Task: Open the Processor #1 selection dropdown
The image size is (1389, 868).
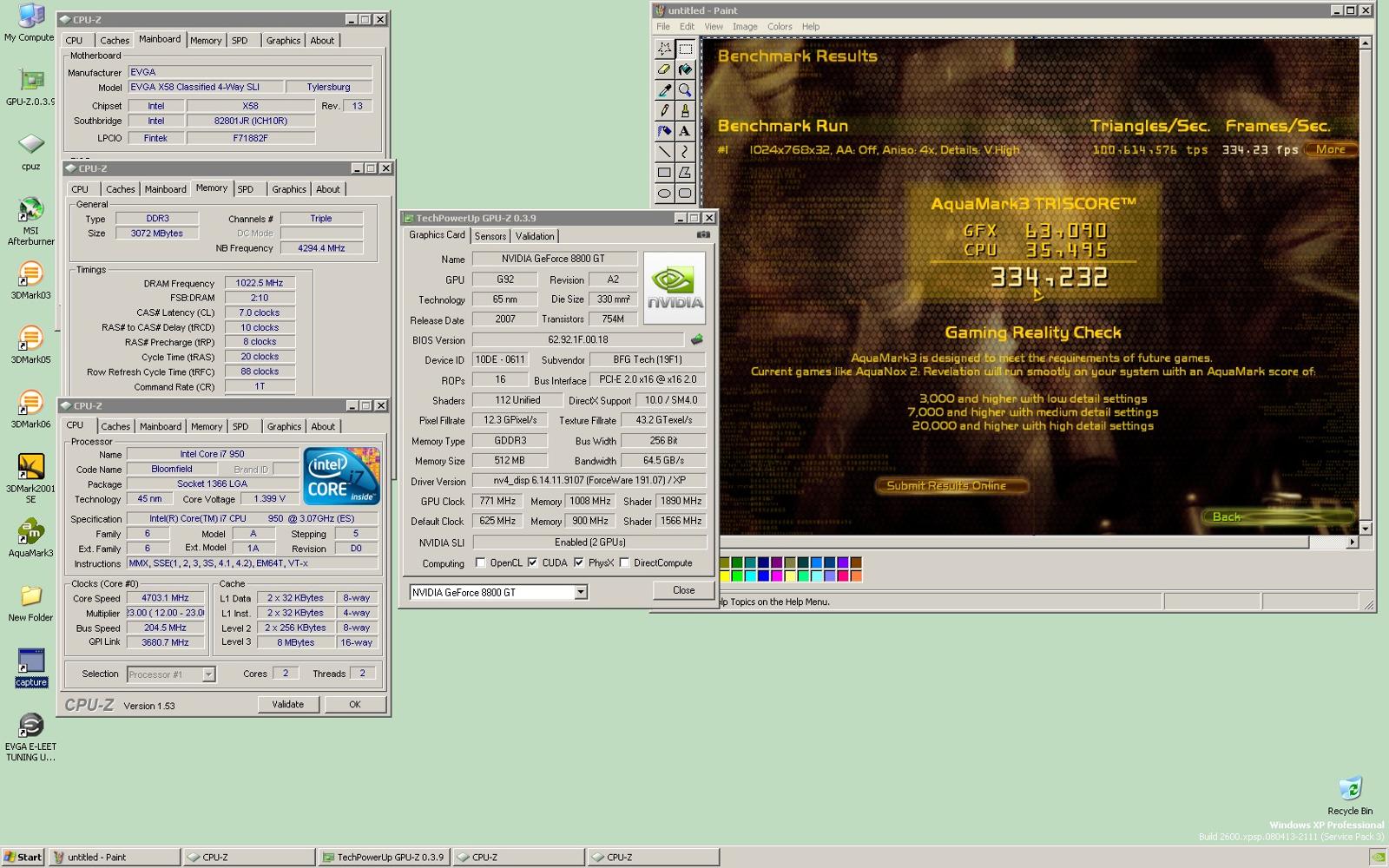Action: [x=208, y=674]
